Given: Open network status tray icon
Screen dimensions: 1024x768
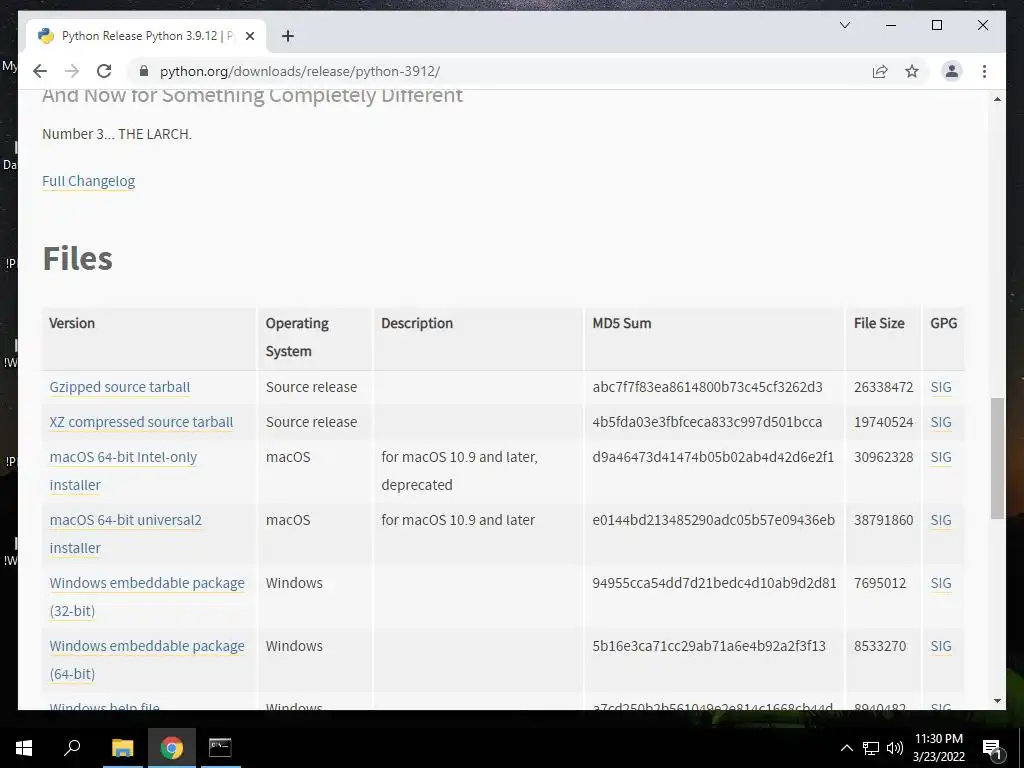Looking at the screenshot, I should [871, 748].
